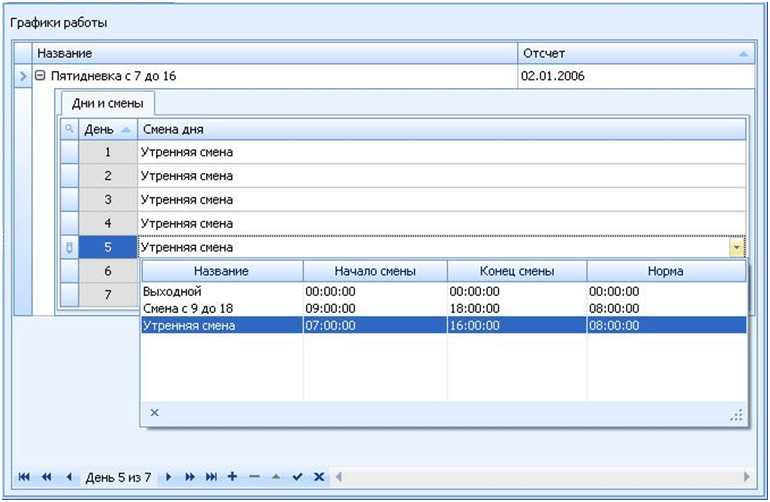Click previous page navigator button
770x502 pixels.
[x=46, y=477]
